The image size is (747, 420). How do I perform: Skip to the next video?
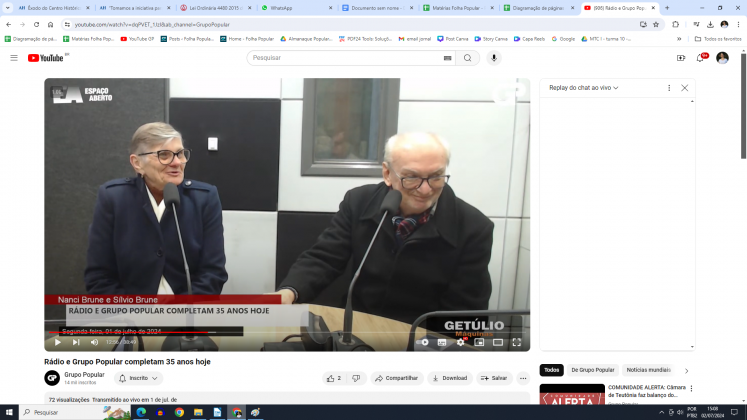pyautogui.click(x=76, y=342)
